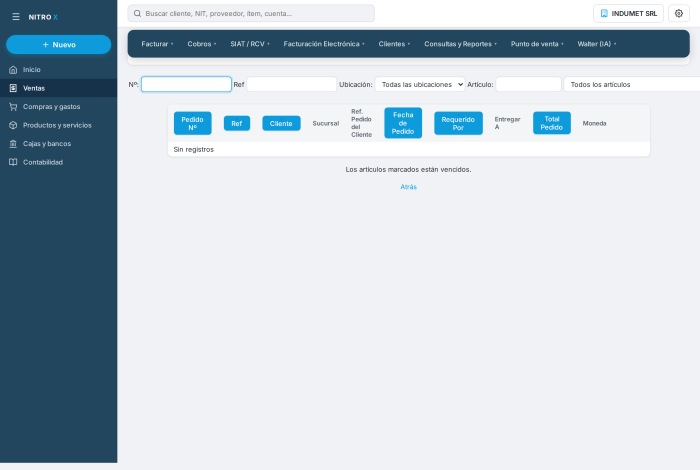Expand the SIAT / RCV menu
Viewport: 700px width, 470px height.
click(x=250, y=44)
